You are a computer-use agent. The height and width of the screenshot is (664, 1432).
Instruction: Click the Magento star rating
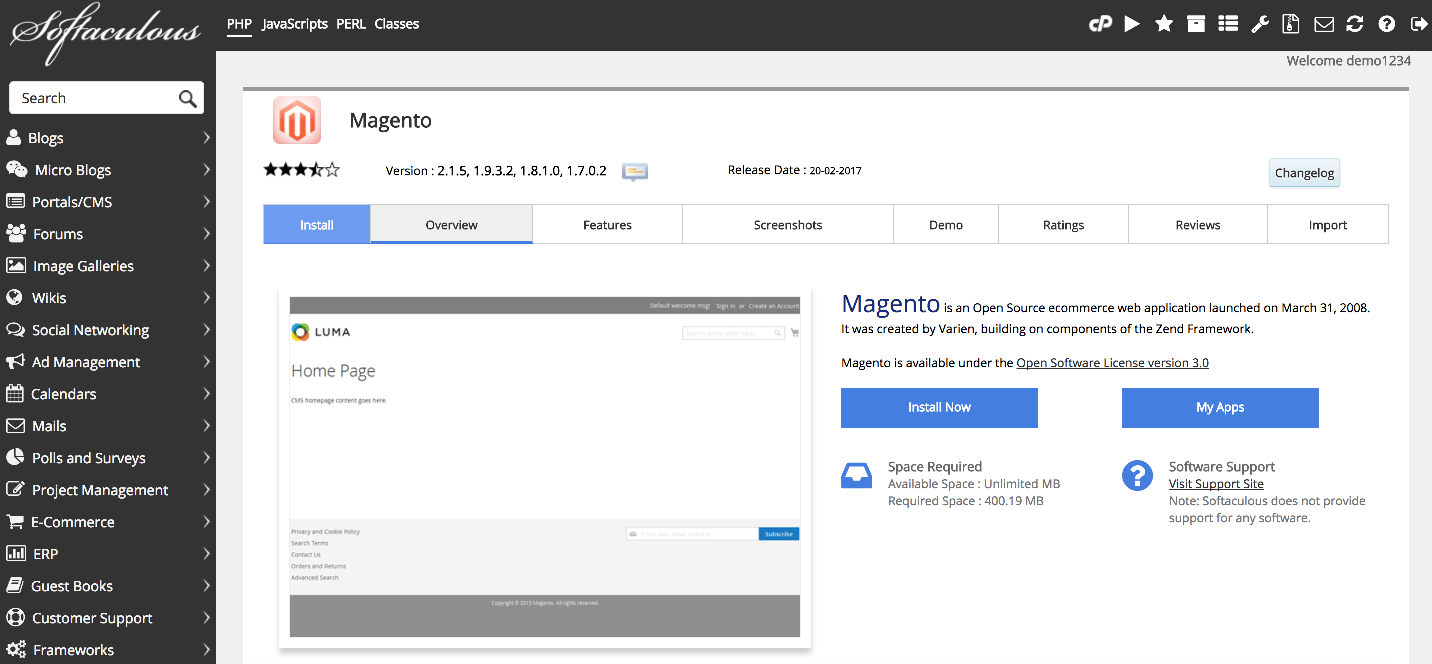[x=302, y=170]
